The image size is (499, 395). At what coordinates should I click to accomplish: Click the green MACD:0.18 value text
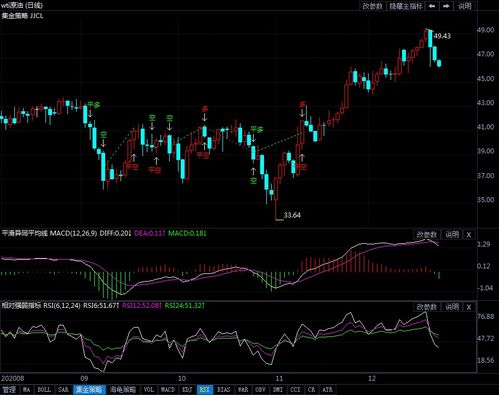(186, 233)
